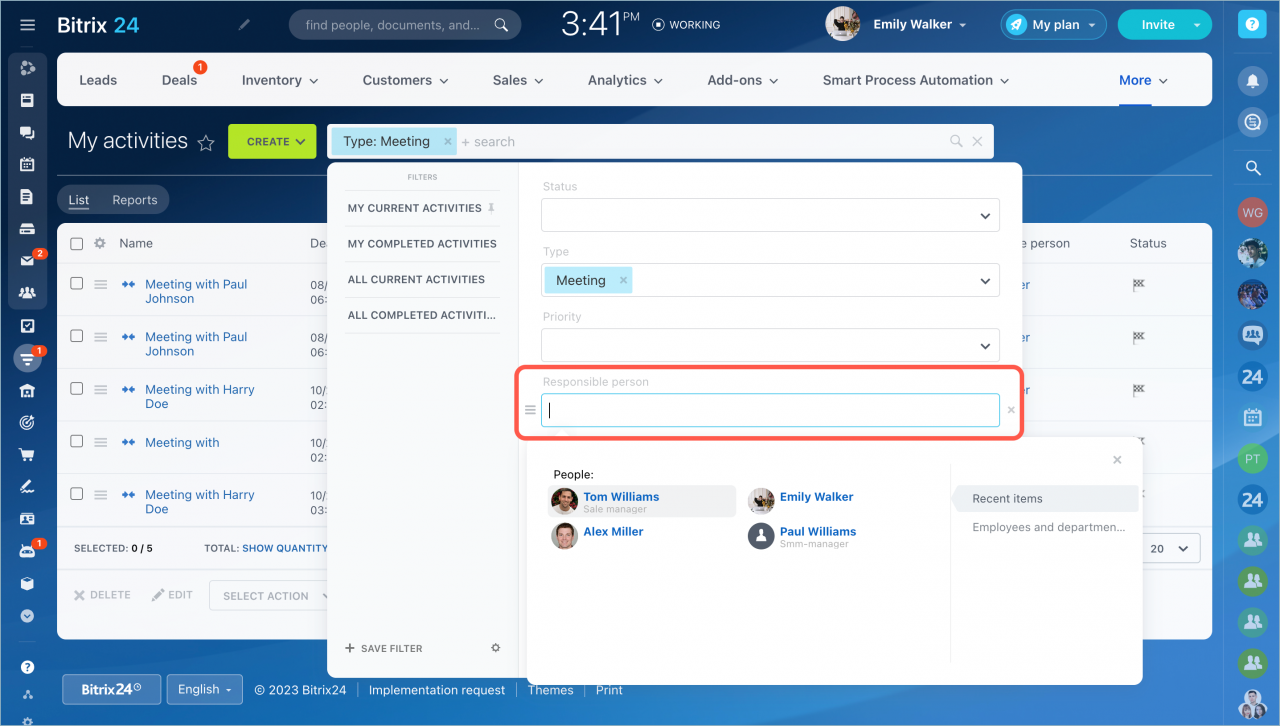Select Tom Williams from people list
Viewport: 1280px width, 726px height.
642,501
